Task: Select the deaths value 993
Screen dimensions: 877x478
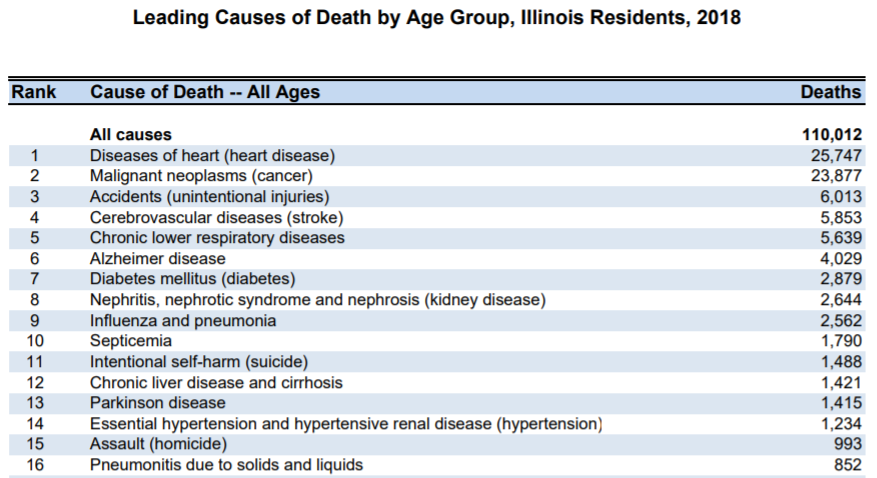Action: tap(848, 444)
